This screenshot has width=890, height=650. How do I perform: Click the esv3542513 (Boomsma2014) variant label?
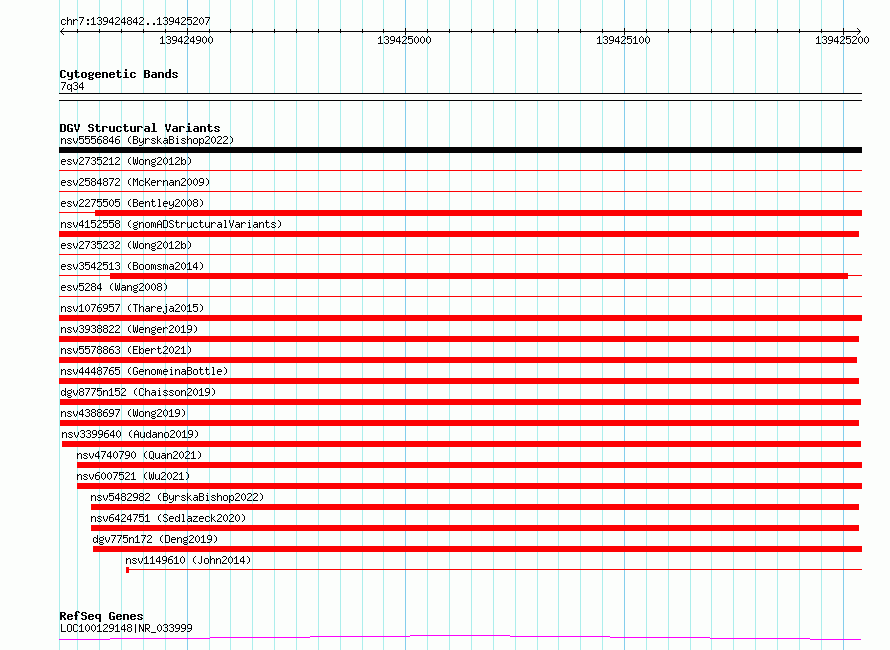(132, 266)
